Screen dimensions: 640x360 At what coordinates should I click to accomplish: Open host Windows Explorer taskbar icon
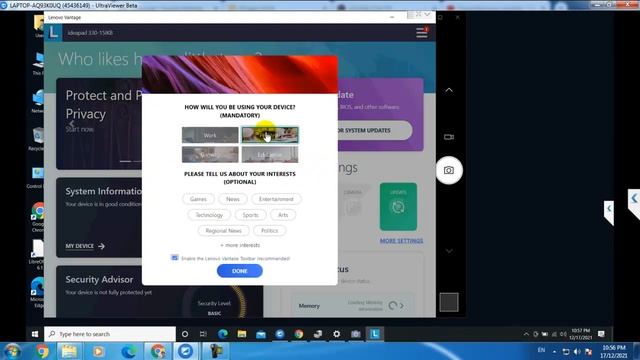pyautogui.click(x=69, y=351)
